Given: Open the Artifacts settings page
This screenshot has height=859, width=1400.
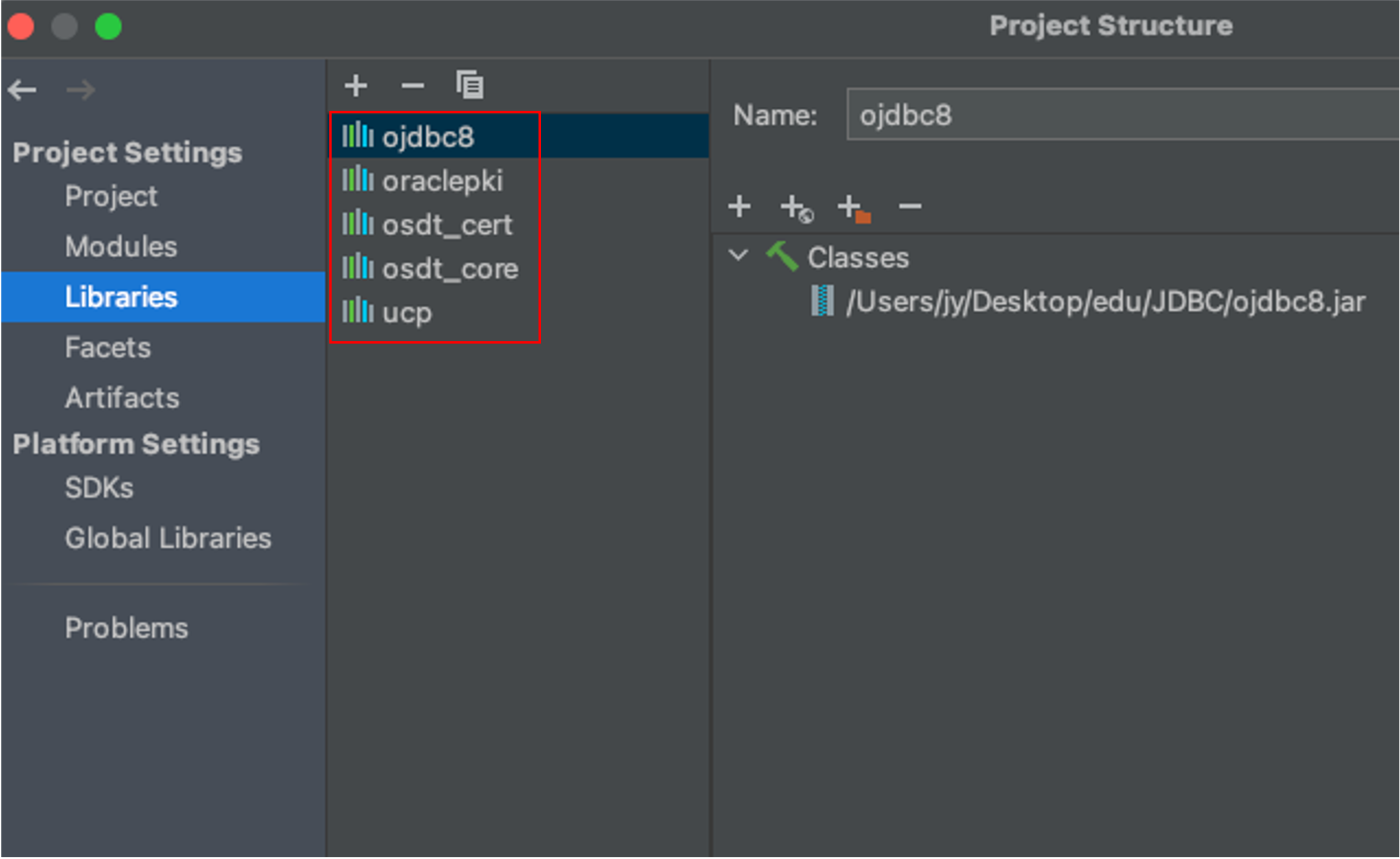Looking at the screenshot, I should pyautogui.click(x=122, y=398).
